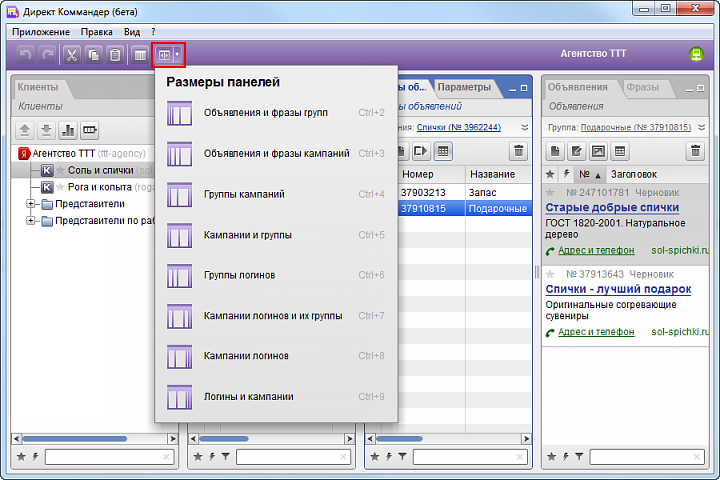The height and width of the screenshot is (480, 720).
Task: Select group row 37903213 Запас
Action: click(x=463, y=192)
